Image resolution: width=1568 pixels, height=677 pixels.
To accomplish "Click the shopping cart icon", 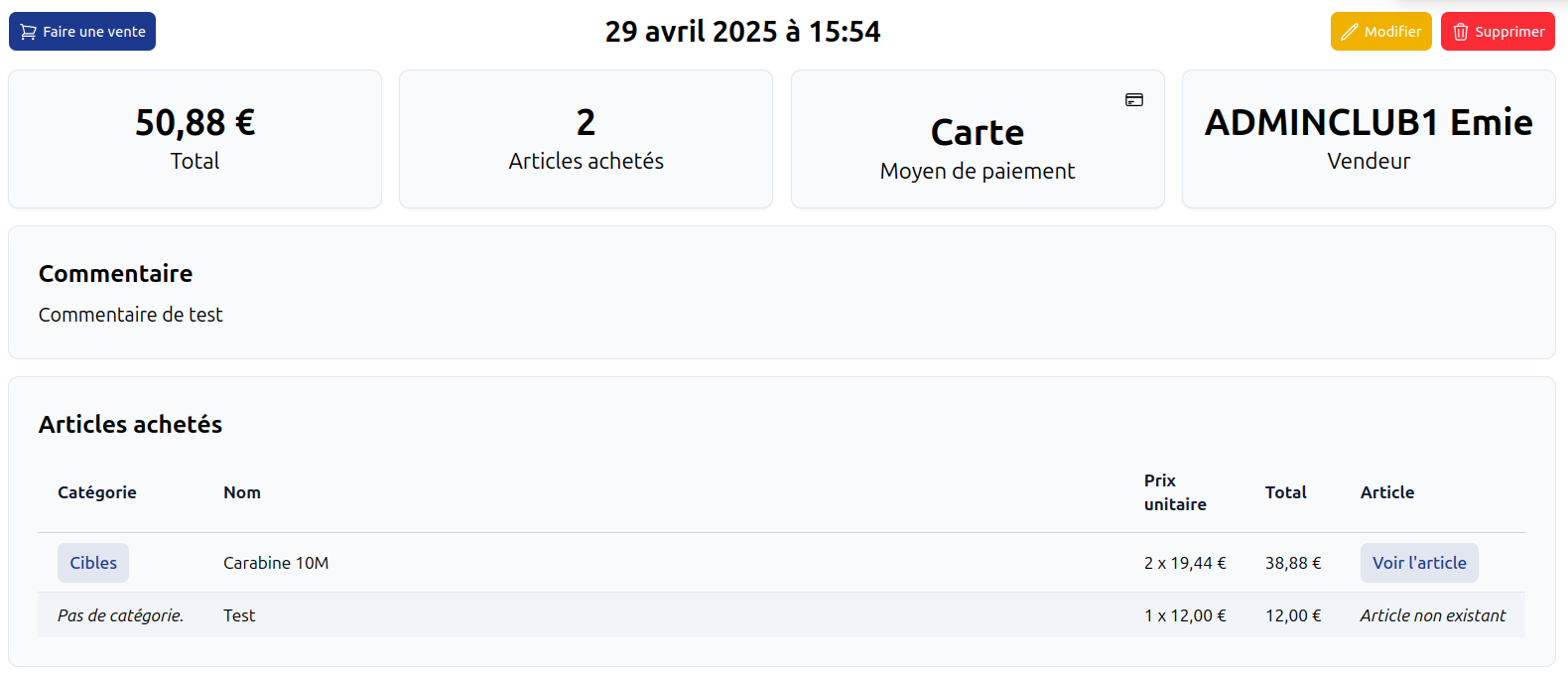I will pyautogui.click(x=28, y=32).
